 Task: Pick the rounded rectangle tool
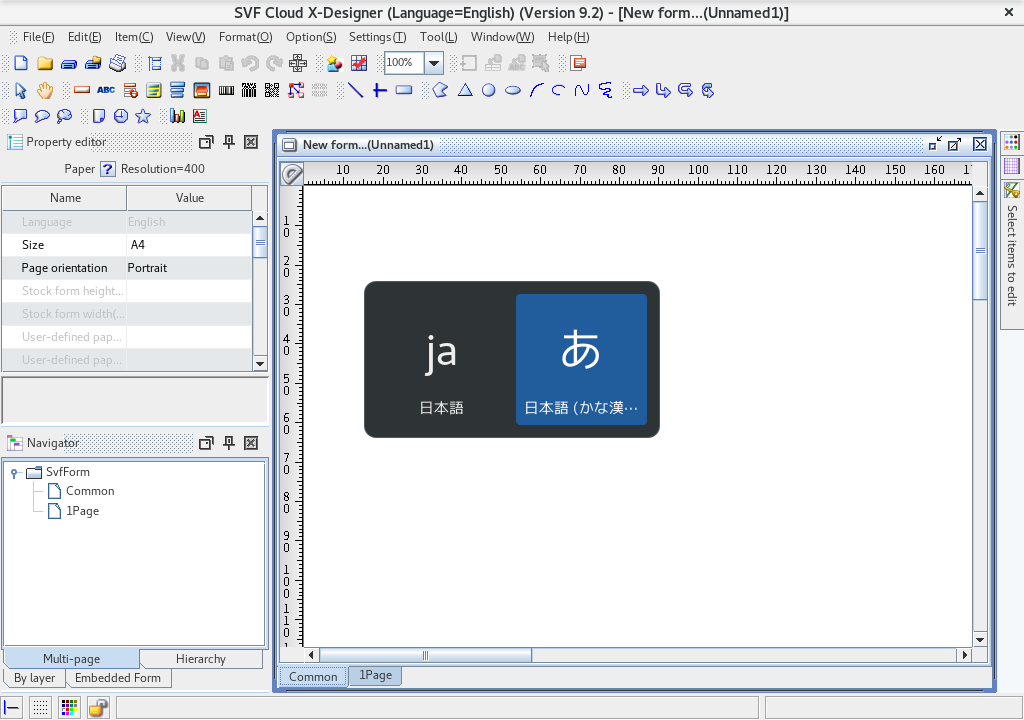(x=404, y=90)
